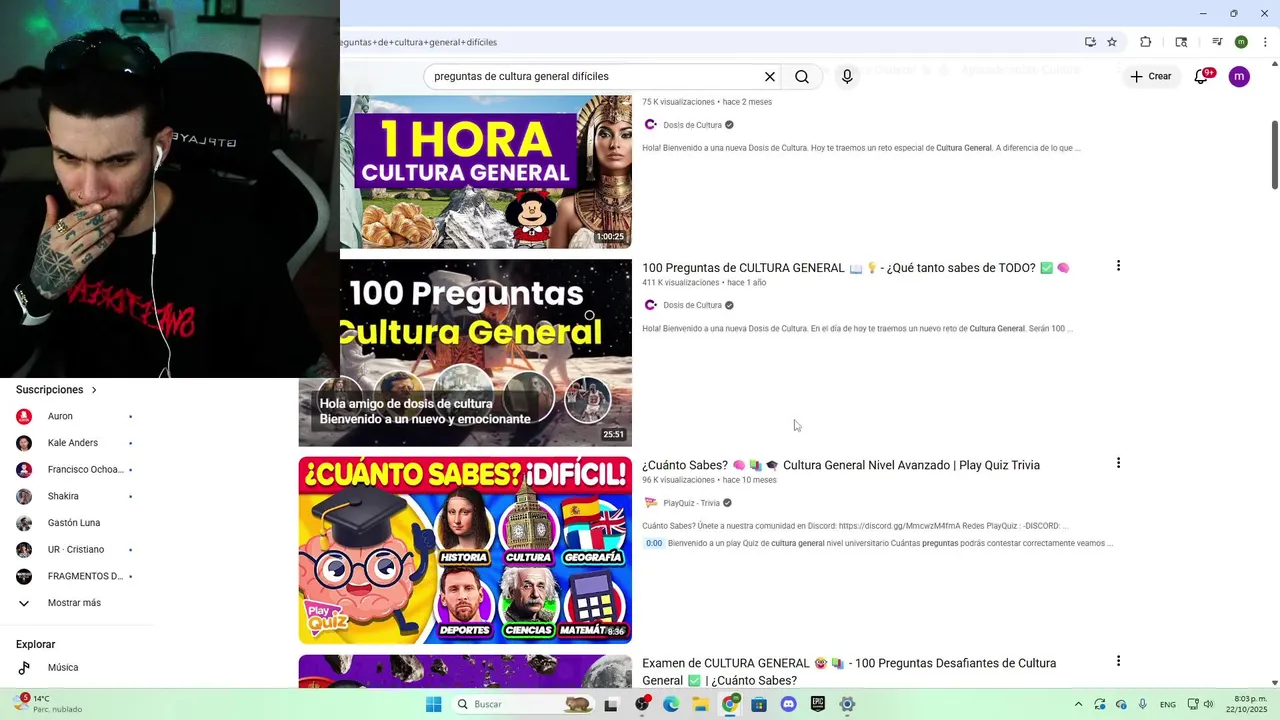
Task: Open video title 100 Preguntas de CULTURA GENERAL
Action: 856,267
